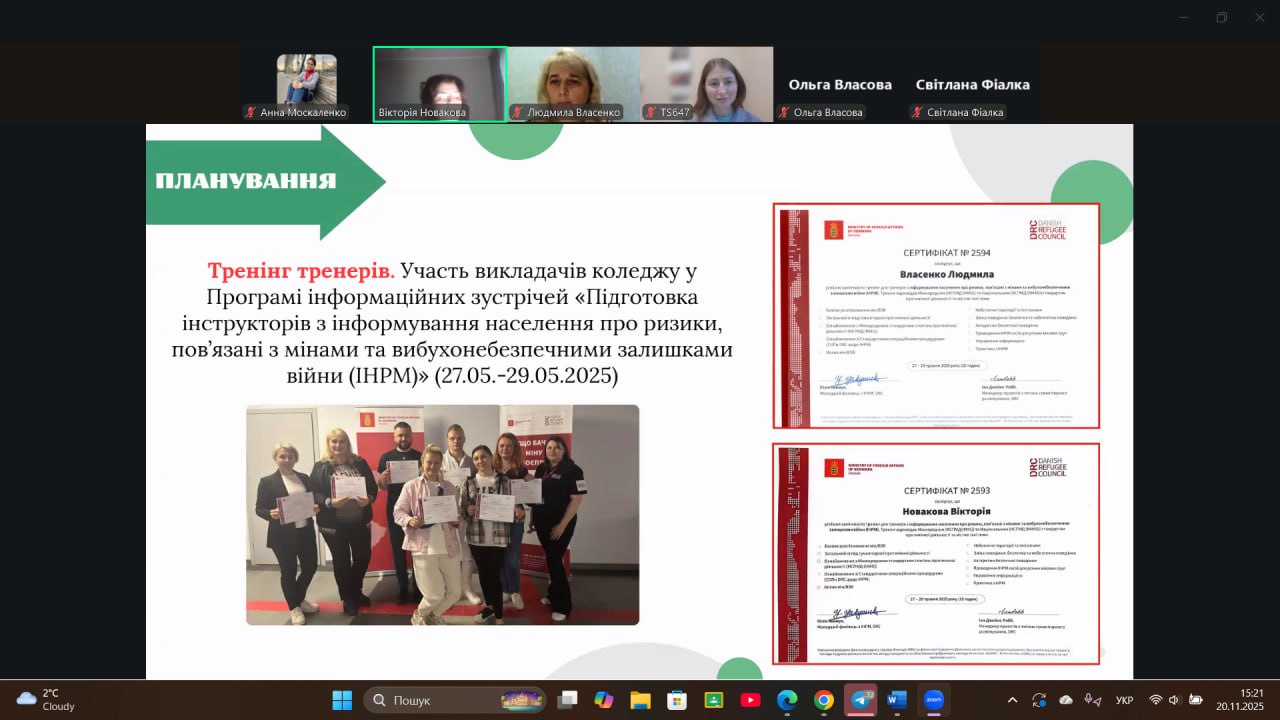The image size is (1280, 720).
Task: Switch the УКР keyboard language
Action: 1124,700
